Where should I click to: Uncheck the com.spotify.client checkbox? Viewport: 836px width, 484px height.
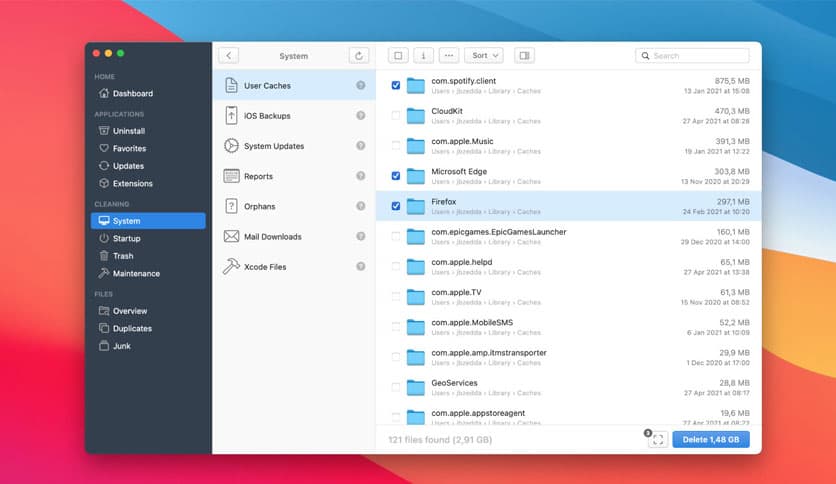pyautogui.click(x=396, y=85)
